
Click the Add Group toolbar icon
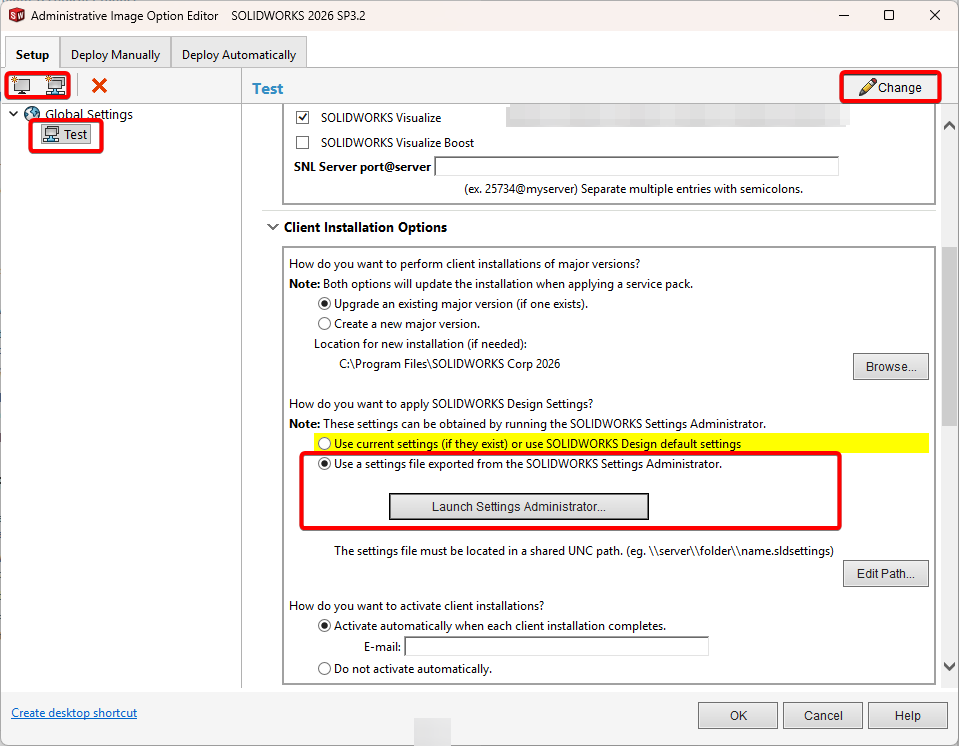tap(55, 86)
